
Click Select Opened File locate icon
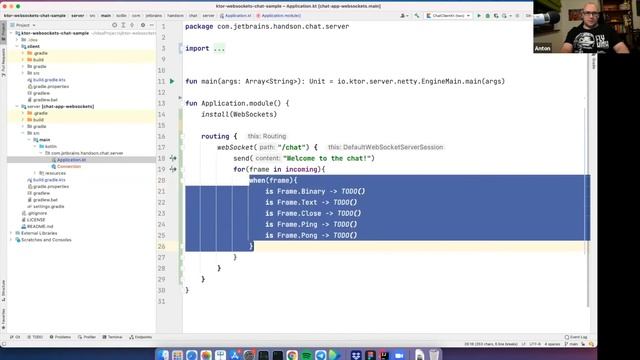(x=115, y=25)
